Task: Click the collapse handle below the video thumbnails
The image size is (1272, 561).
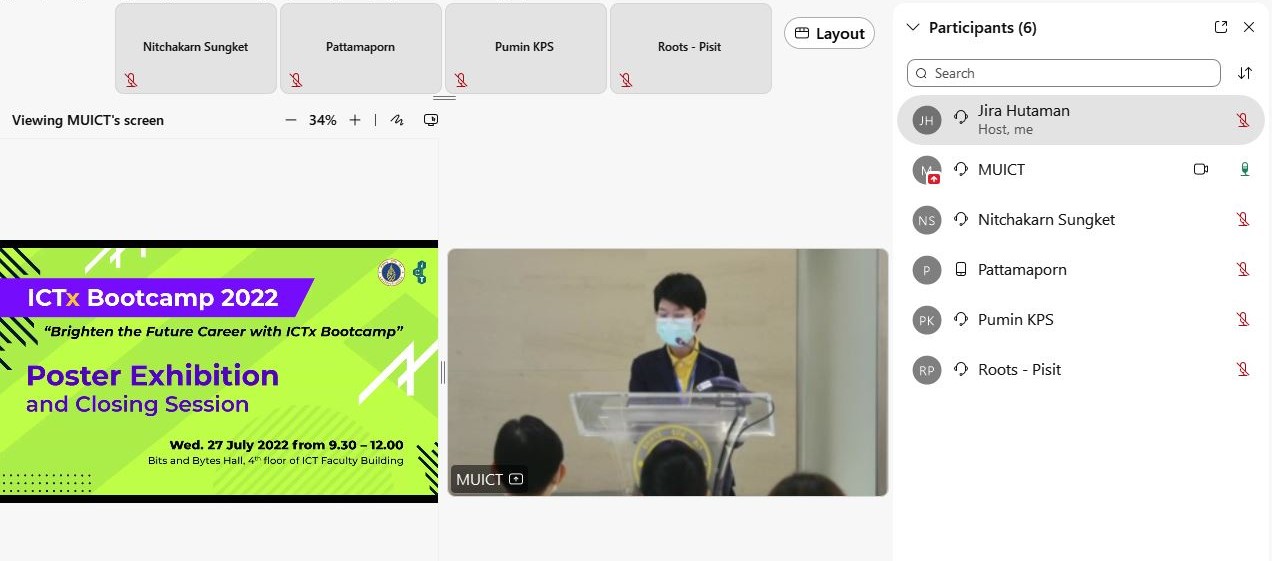Action: pyautogui.click(x=444, y=98)
